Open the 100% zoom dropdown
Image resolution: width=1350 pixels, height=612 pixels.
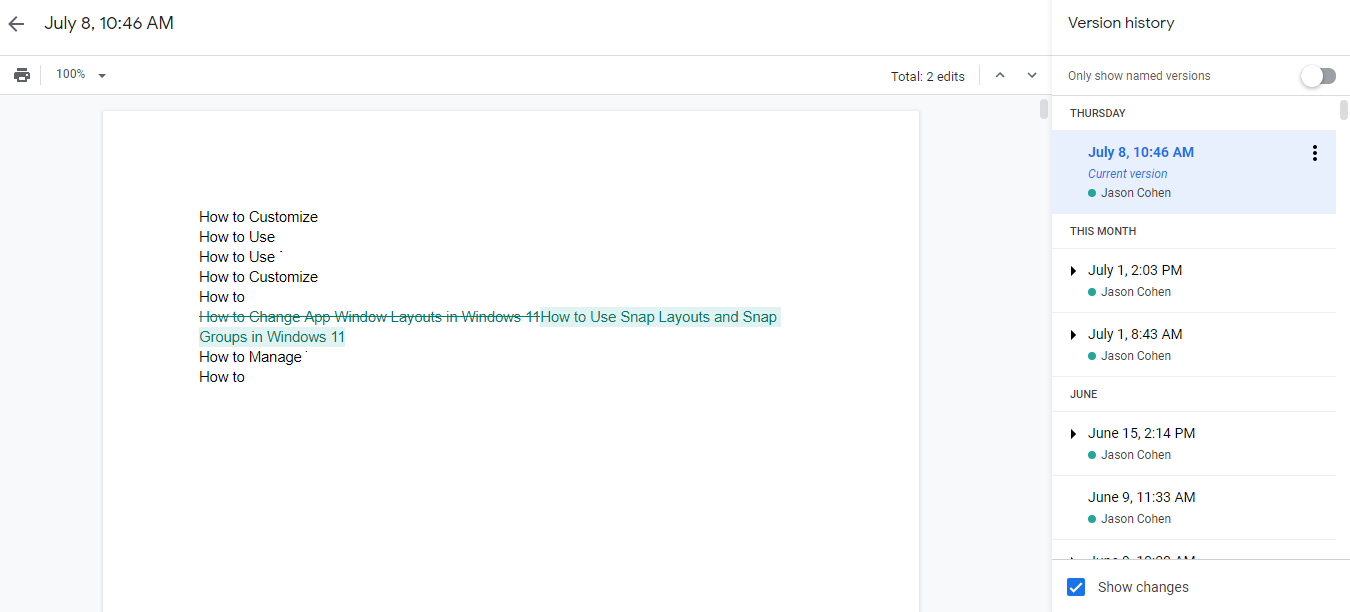(81, 75)
